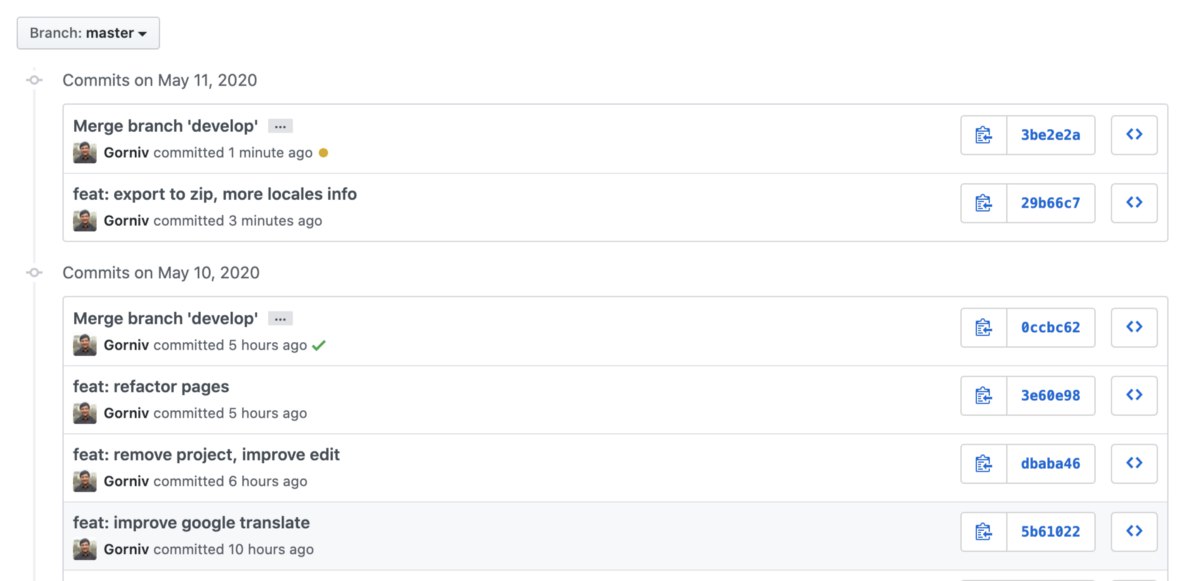Image resolution: width=1200 pixels, height=581 pixels.
Task: Open the commit hash 3be2e2a
Action: (1050, 135)
